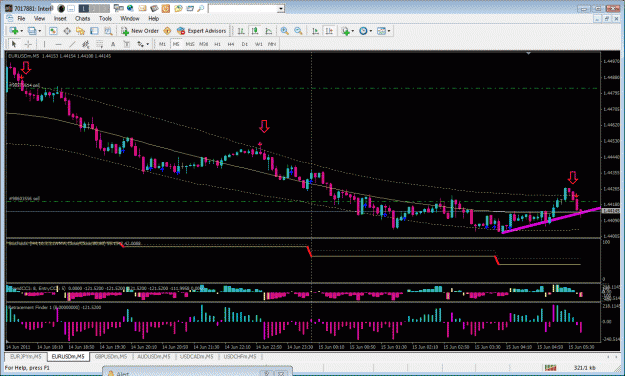This screenshot has width=625, height=376.
Task: Expand the Profiles dropdown arrow
Action: coord(39,31)
